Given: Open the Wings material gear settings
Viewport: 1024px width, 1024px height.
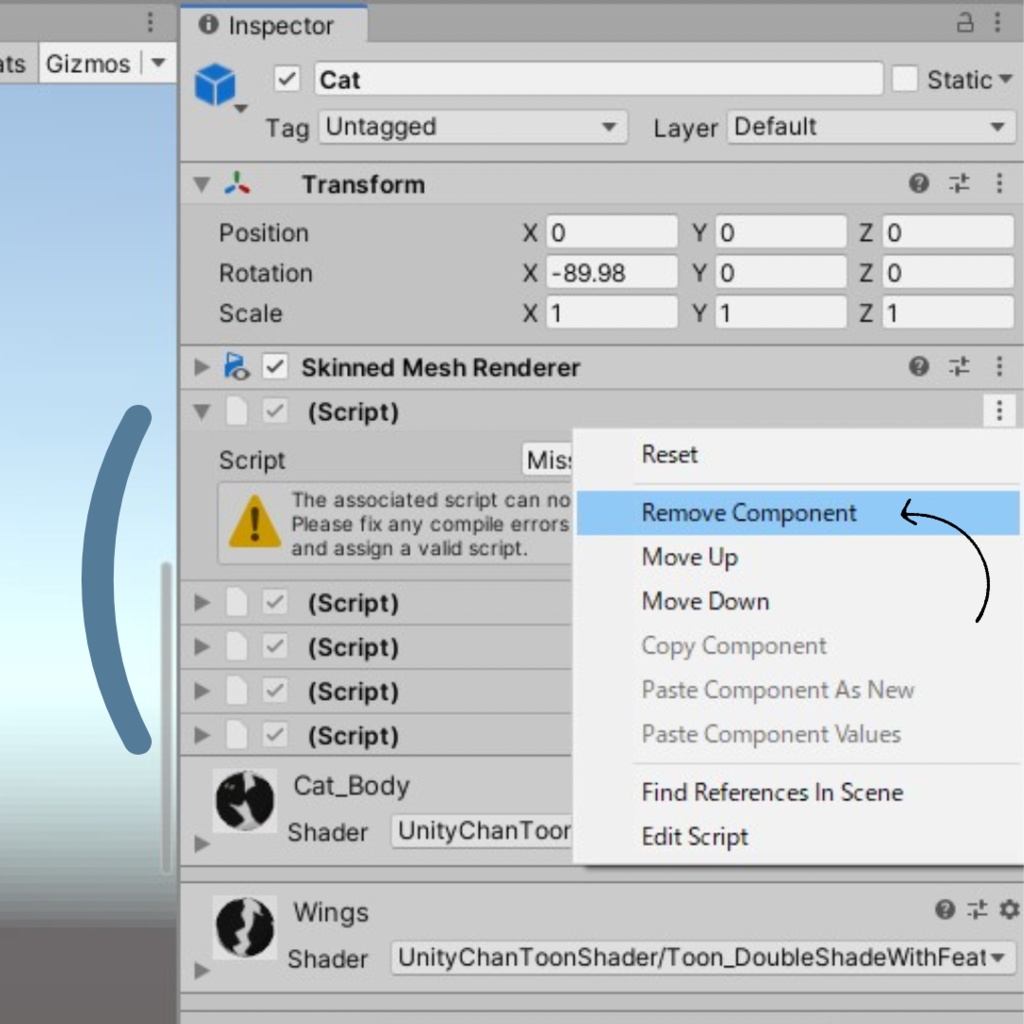Looking at the screenshot, I should pos(1009,909).
